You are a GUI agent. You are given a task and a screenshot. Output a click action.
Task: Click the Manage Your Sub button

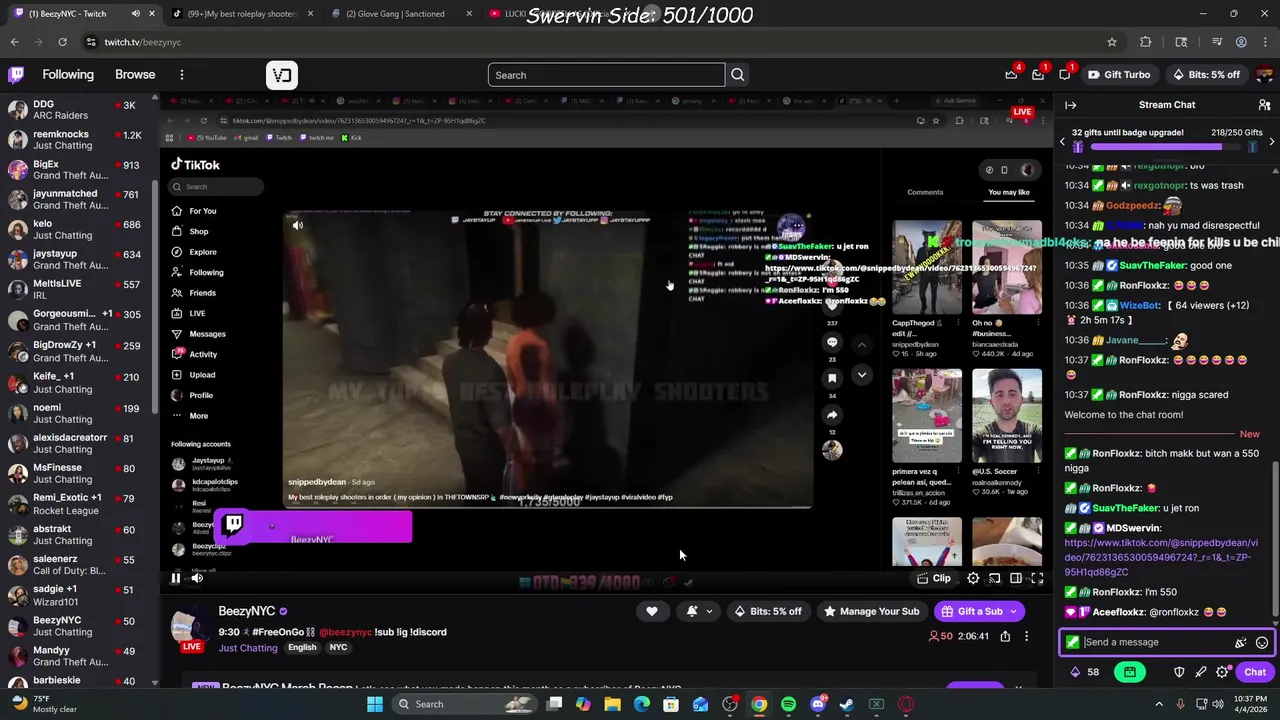click(870, 611)
